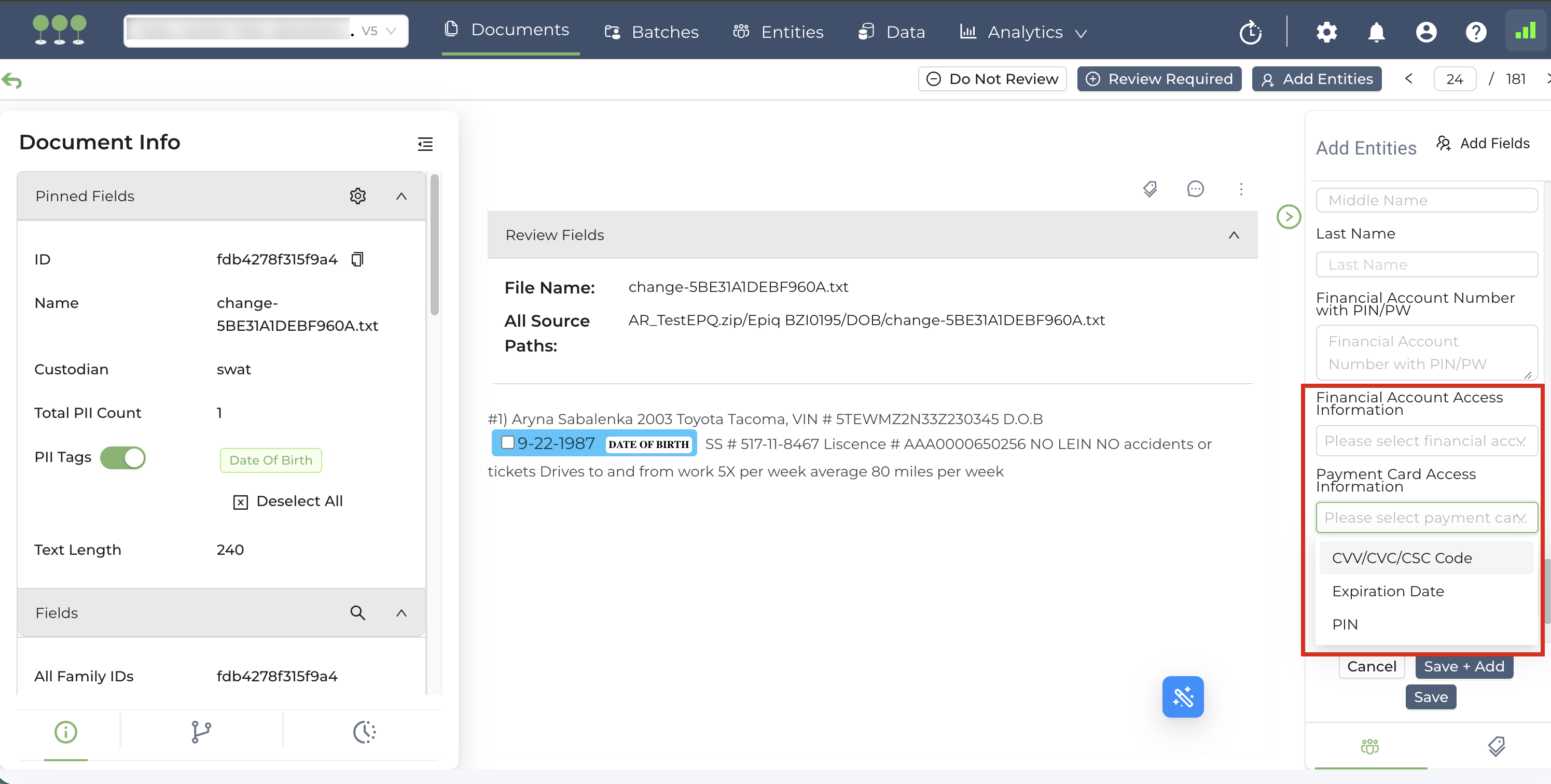Open the comment bubble icon

click(x=1195, y=189)
